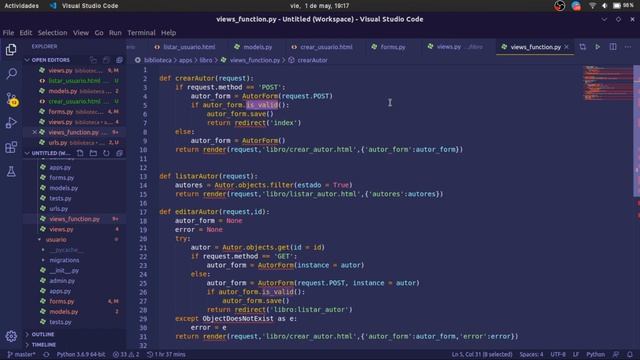Click the libro breadcrumb segment
The height and width of the screenshot is (360, 640).
(x=206, y=60)
